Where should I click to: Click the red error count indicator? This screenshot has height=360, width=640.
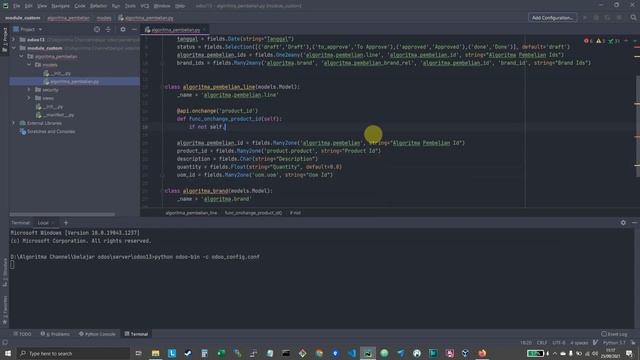(x=588, y=41)
